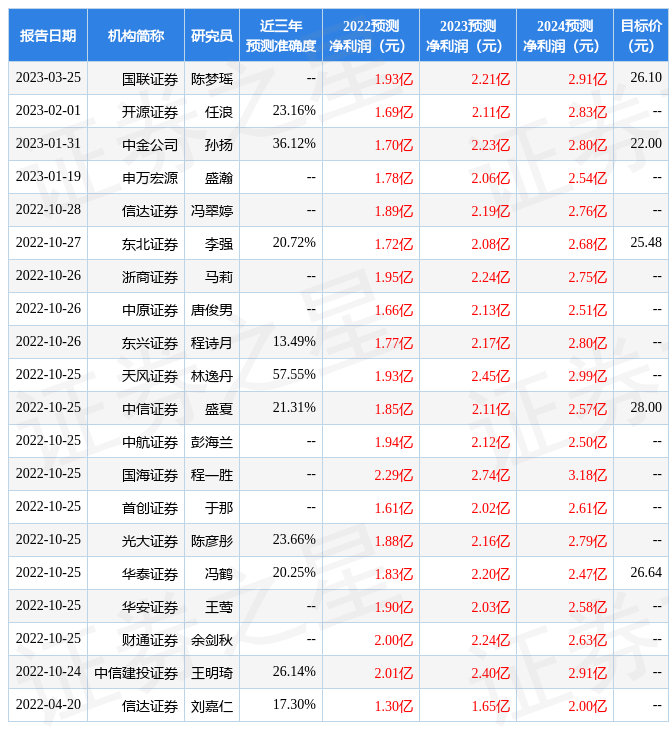Click the 近三年预测准确度 column header
Screen dimensions: 669x730
pyautogui.click(x=281, y=36)
